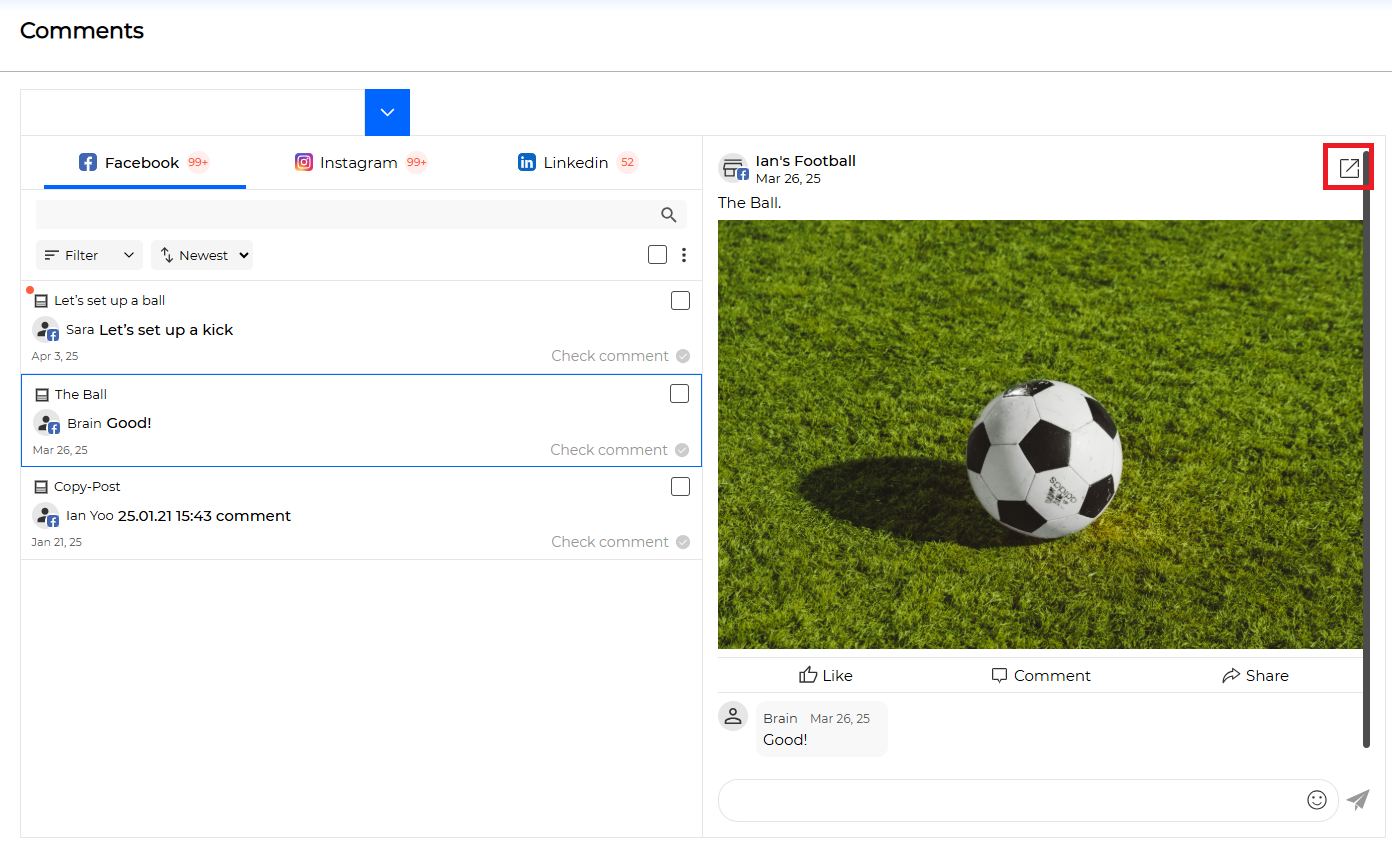This screenshot has height=856, width=1392.
Task: Click the 99+ badge on the Instagram tab
Action: pyautogui.click(x=416, y=162)
